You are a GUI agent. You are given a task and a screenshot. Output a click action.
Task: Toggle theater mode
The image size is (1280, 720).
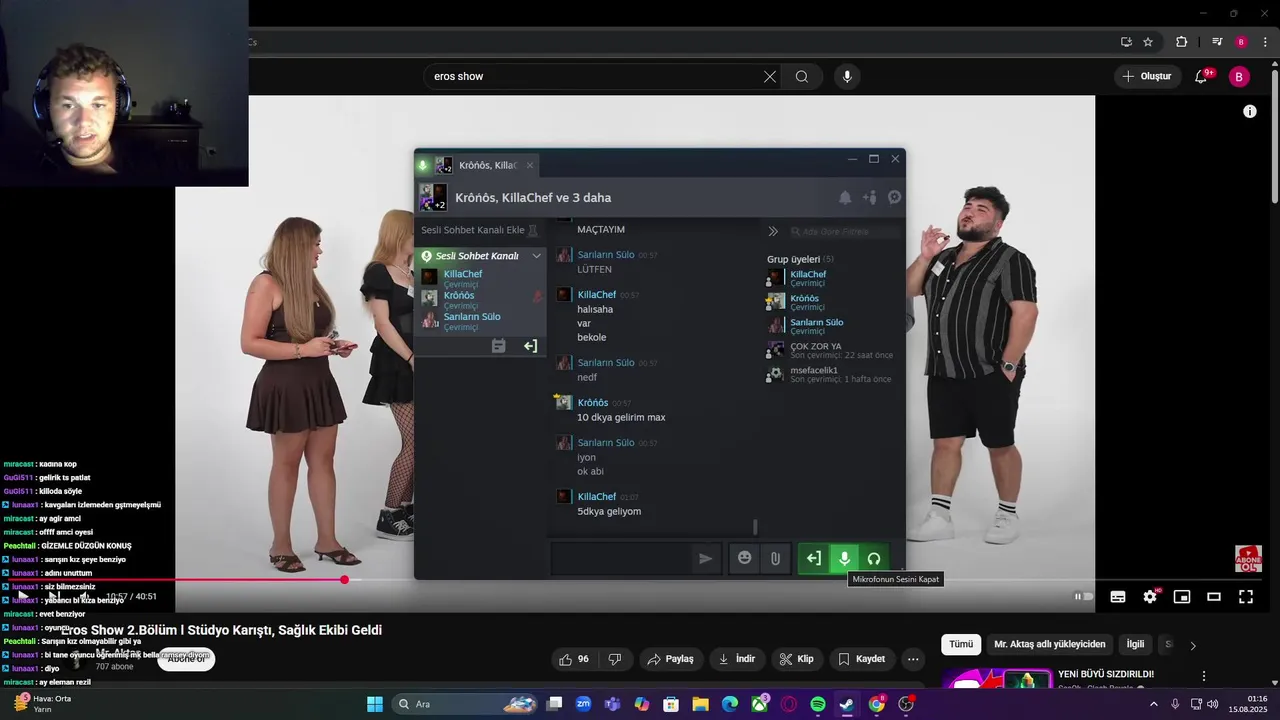[x=1214, y=597]
